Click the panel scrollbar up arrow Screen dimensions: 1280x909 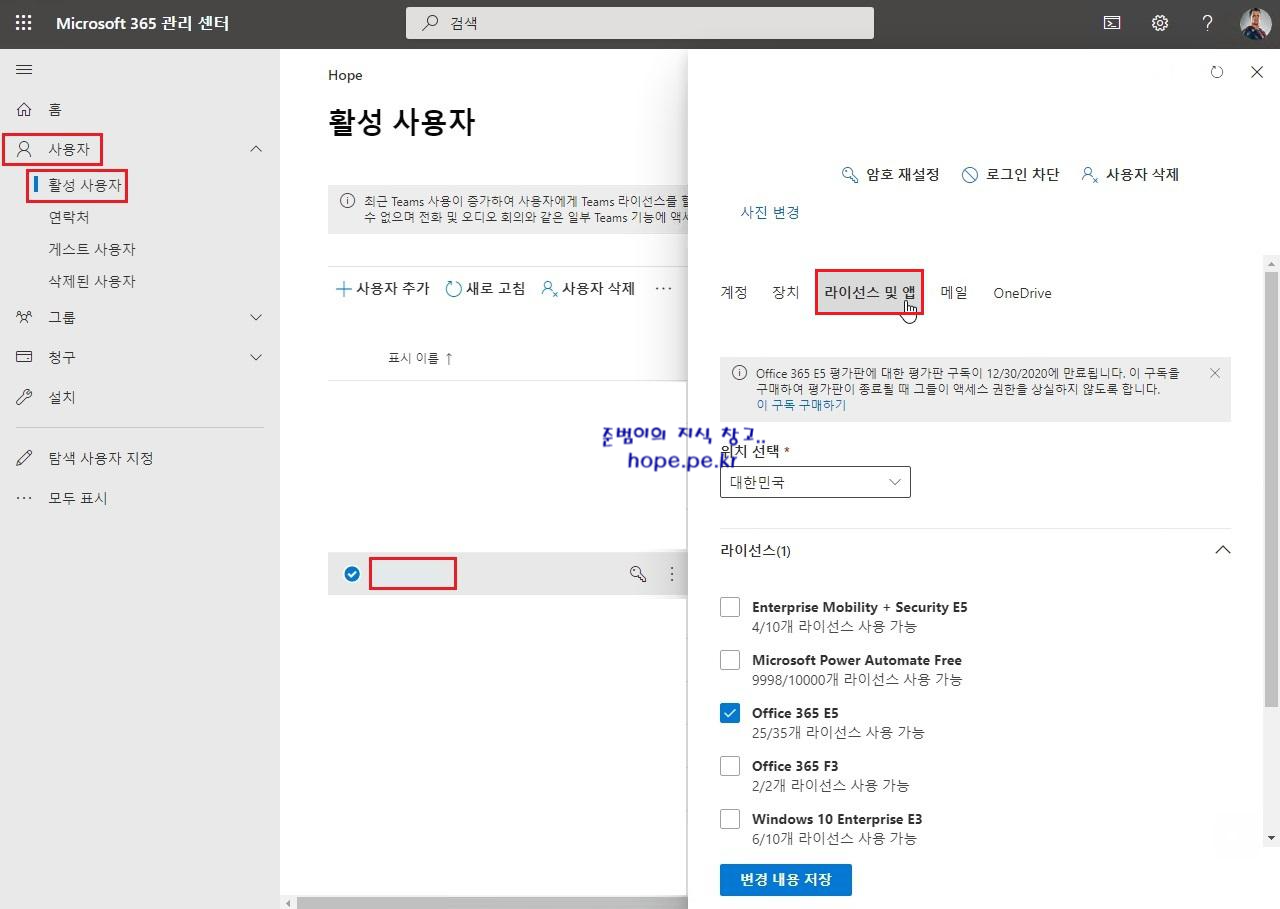[1271, 264]
